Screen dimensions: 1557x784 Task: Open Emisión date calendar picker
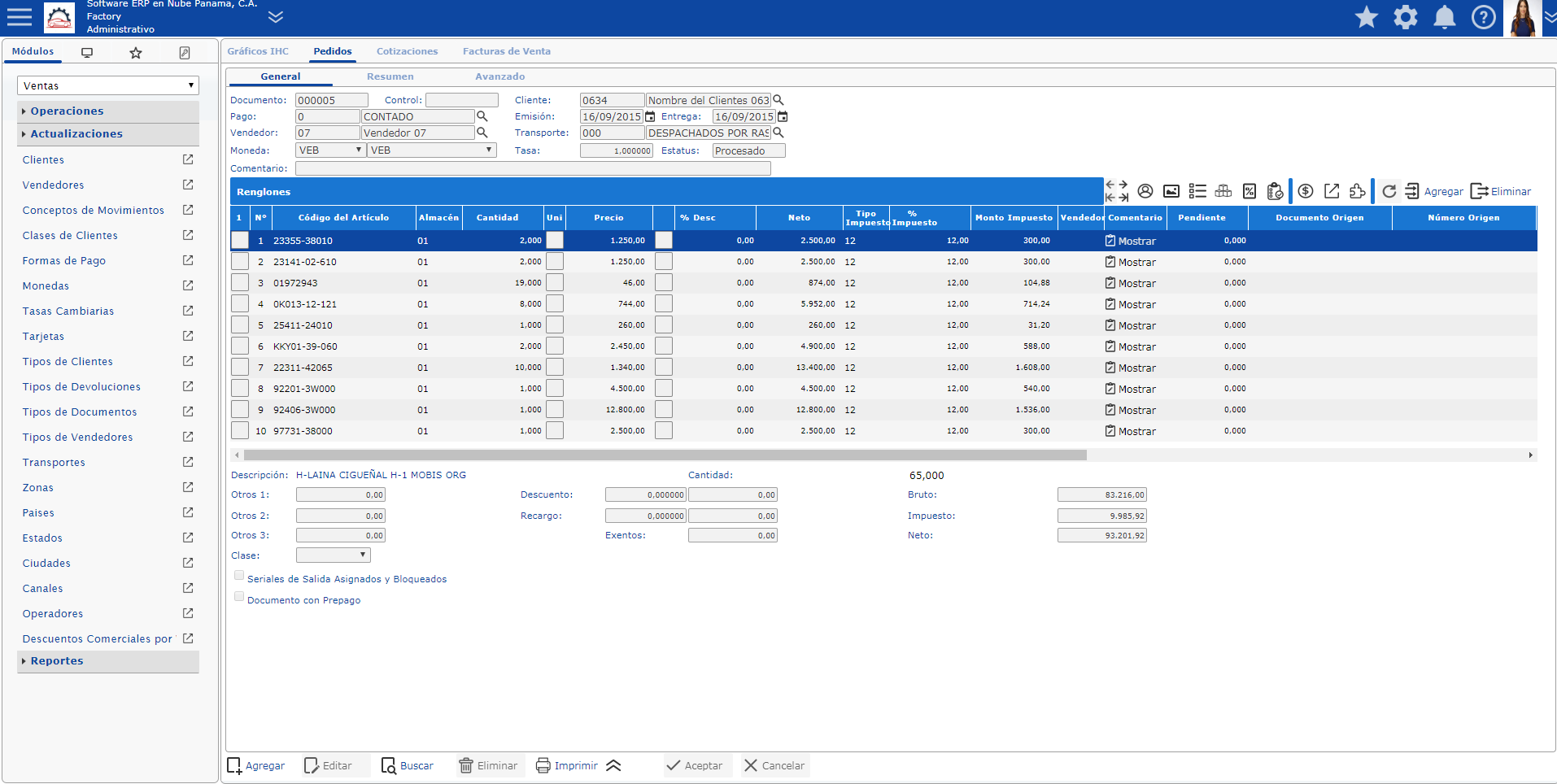pyautogui.click(x=650, y=116)
